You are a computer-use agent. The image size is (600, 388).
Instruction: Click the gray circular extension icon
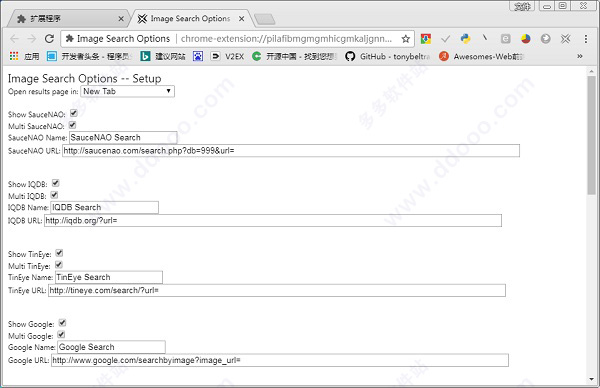[x=545, y=39]
